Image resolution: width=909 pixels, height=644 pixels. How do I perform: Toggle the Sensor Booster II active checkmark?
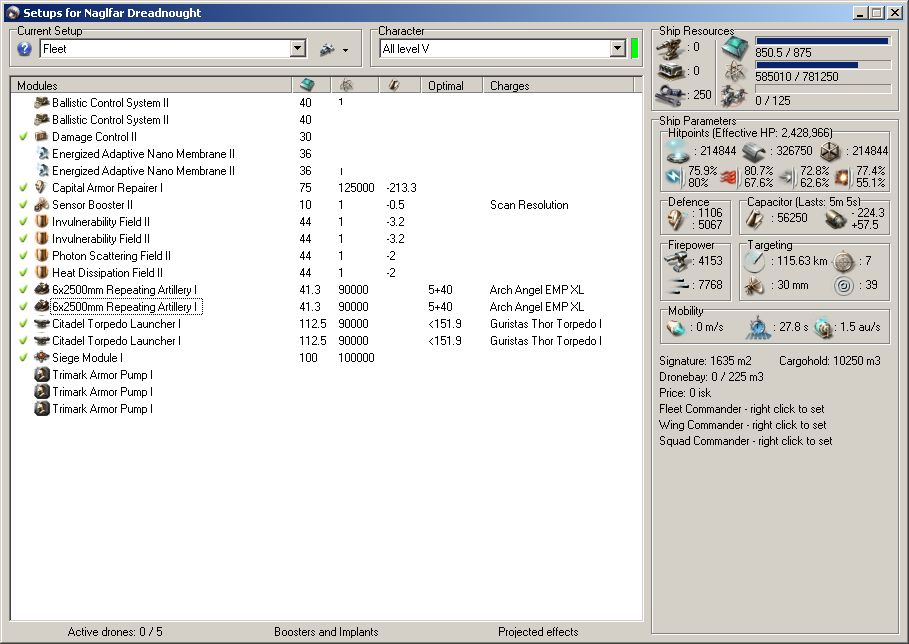tap(24, 204)
